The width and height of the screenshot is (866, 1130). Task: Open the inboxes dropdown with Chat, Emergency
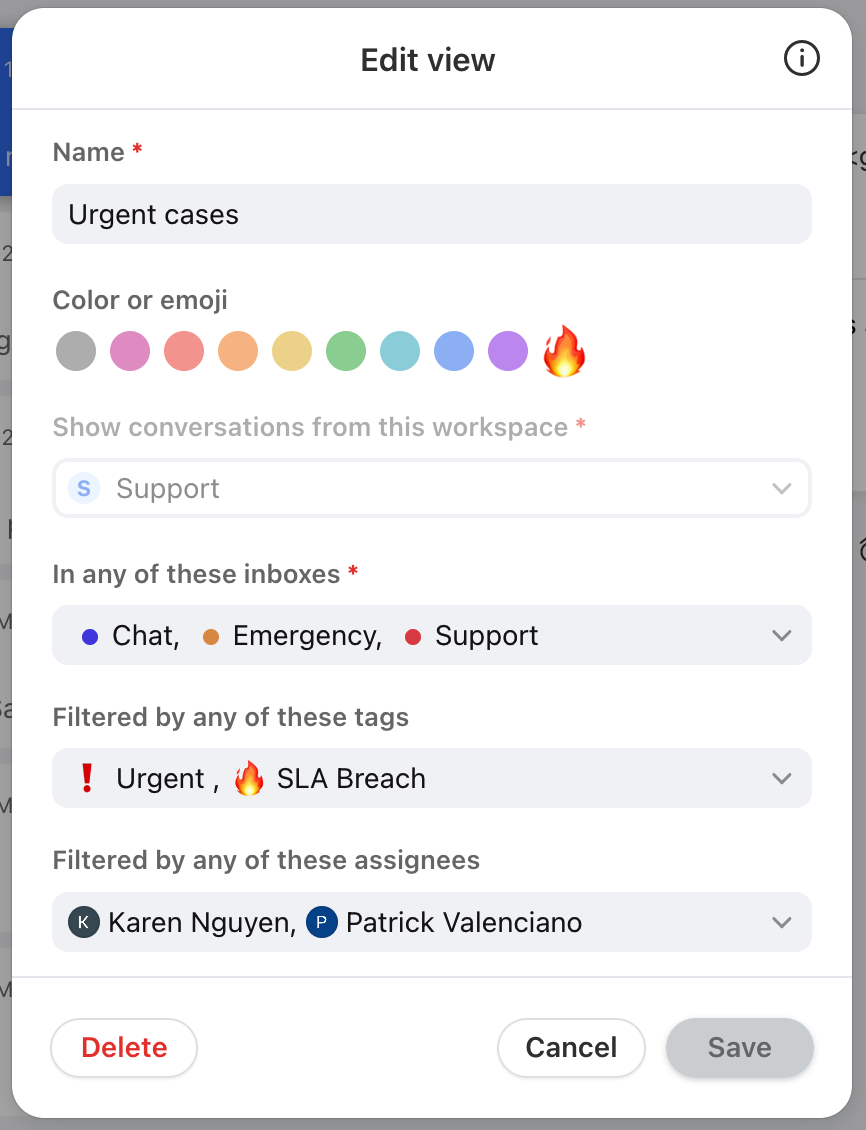432,635
